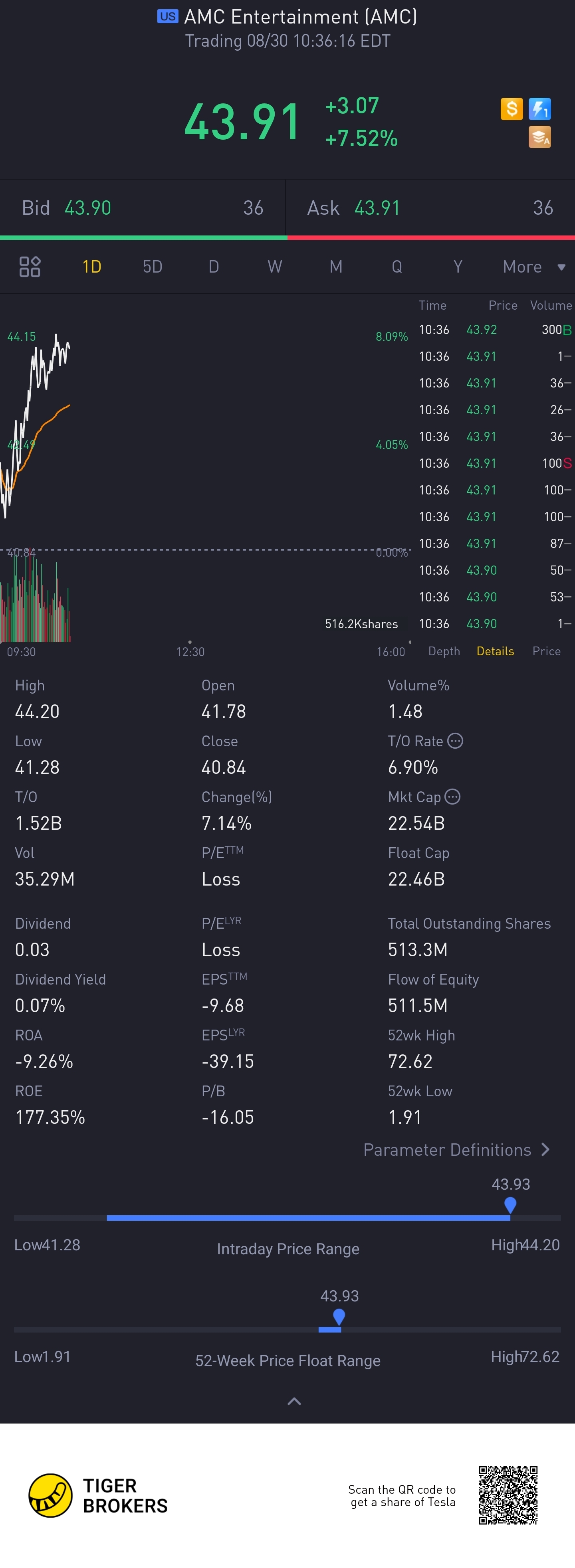
Task: Tap the Total Outstanding Shares value 513.3M
Action: coord(418,949)
